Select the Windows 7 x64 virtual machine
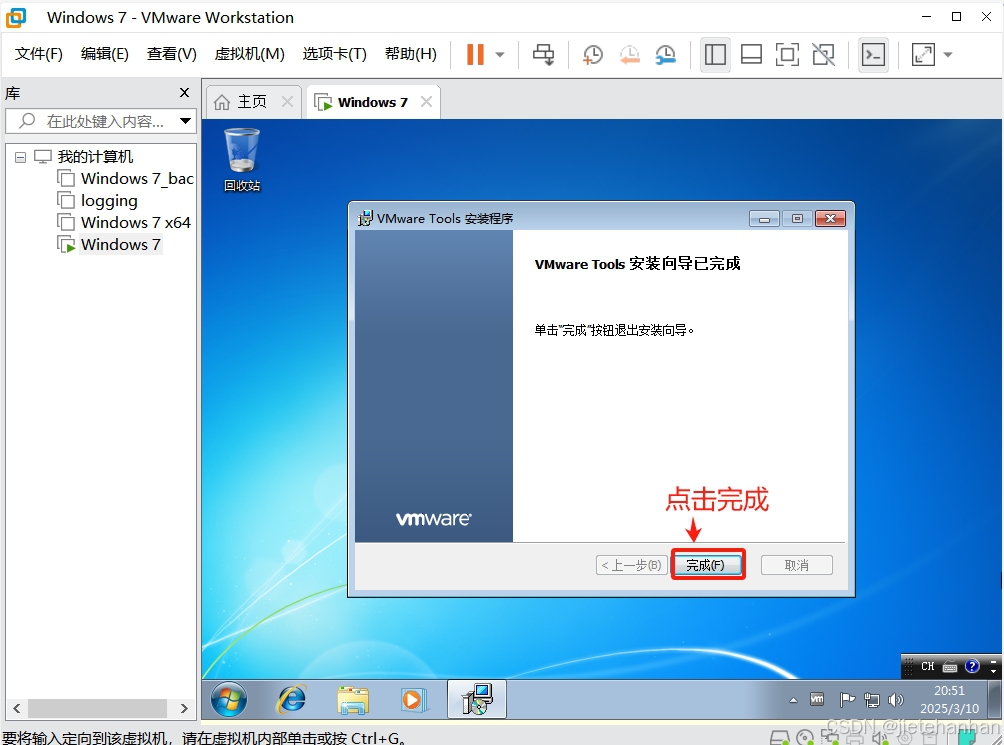 [124, 223]
